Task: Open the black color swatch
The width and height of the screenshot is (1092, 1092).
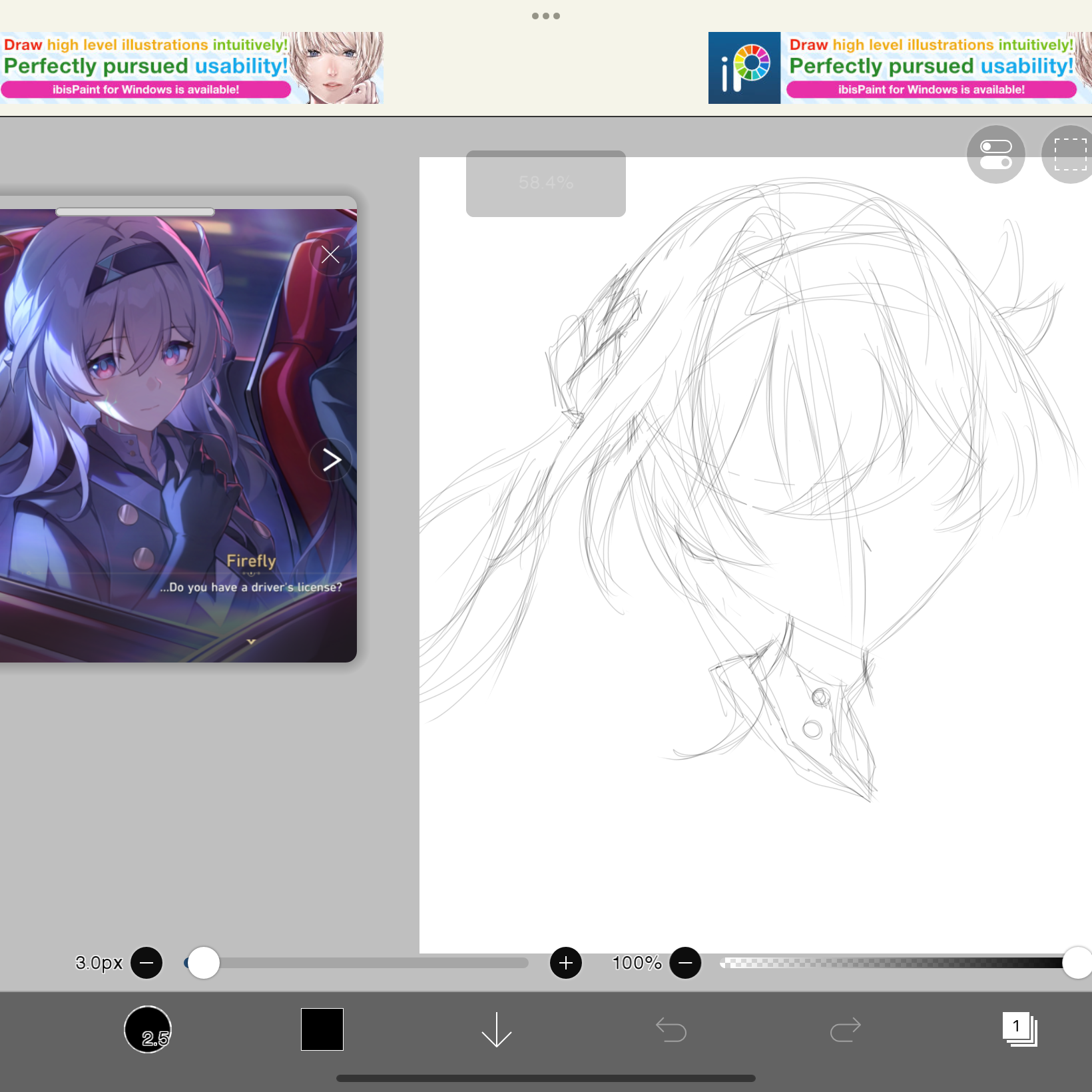Action: click(x=322, y=1029)
